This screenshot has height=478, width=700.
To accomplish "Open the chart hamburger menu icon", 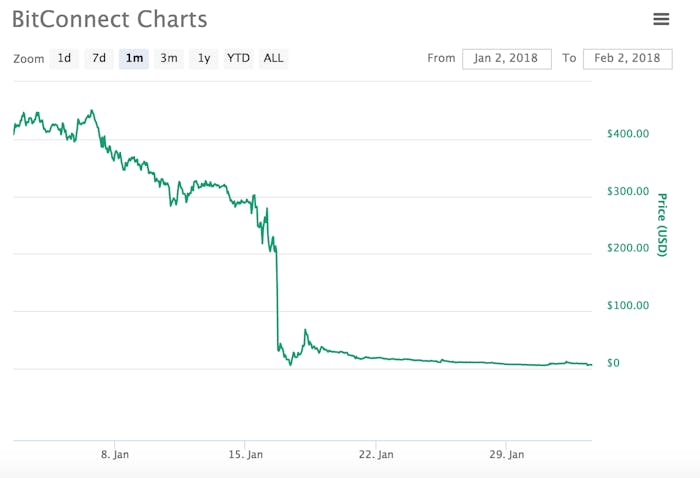I will [661, 19].
